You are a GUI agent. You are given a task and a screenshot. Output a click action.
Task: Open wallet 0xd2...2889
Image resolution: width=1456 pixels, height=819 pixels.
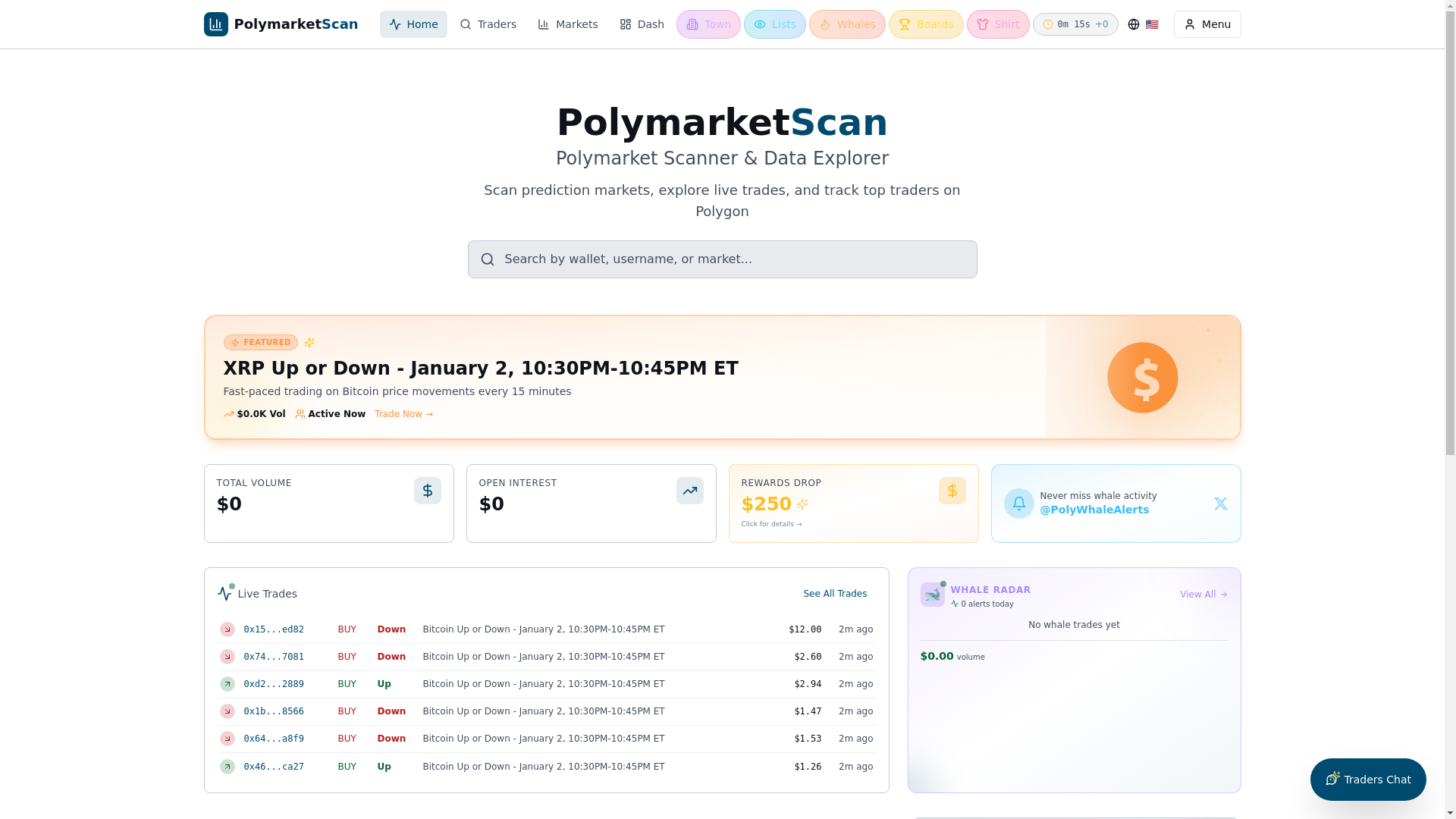tap(274, 684)
